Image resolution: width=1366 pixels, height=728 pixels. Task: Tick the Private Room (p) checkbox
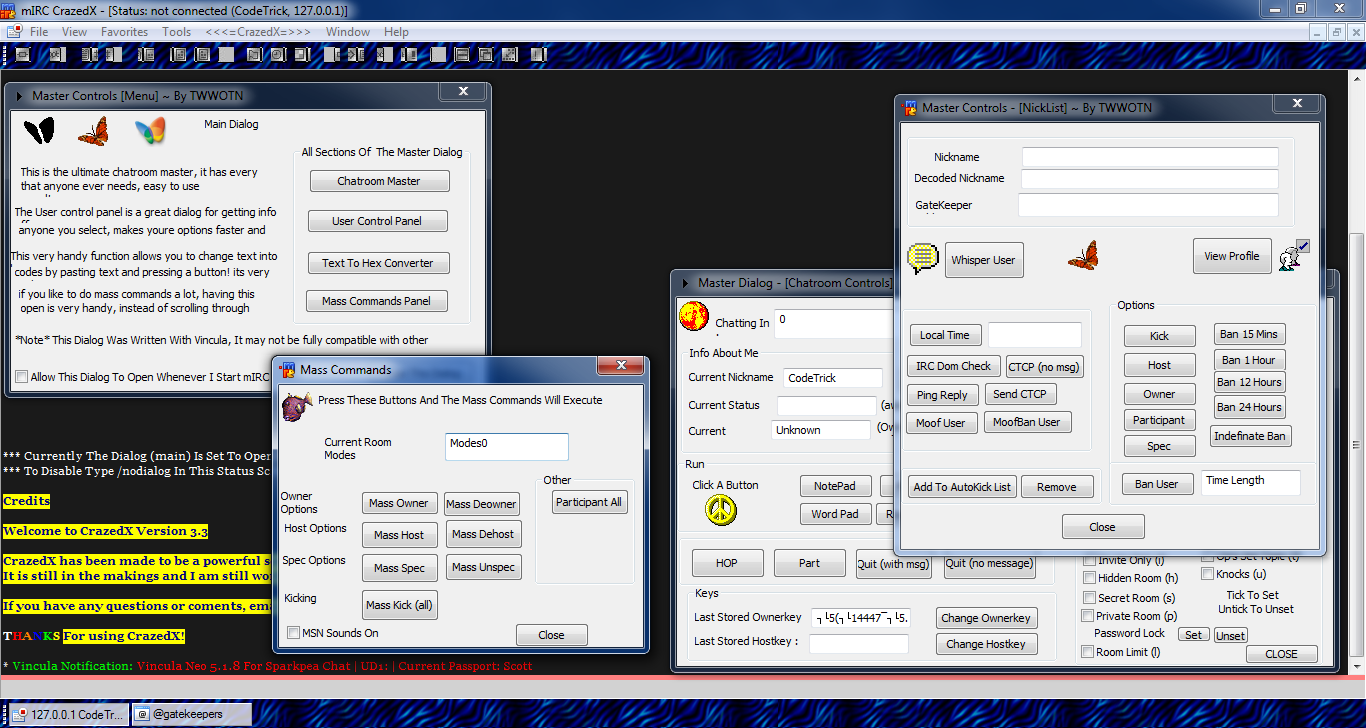coord(1088,616)
